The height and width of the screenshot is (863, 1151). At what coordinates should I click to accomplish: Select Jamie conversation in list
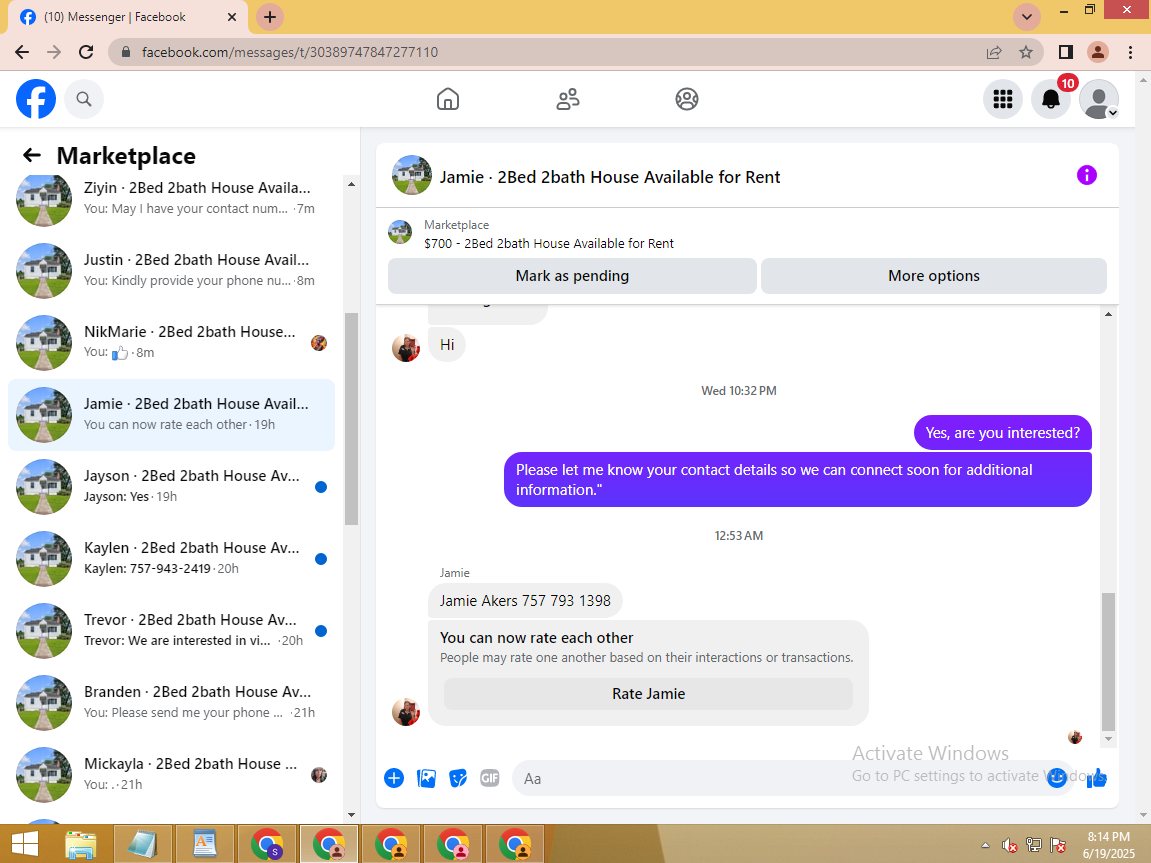click(172, 415)
